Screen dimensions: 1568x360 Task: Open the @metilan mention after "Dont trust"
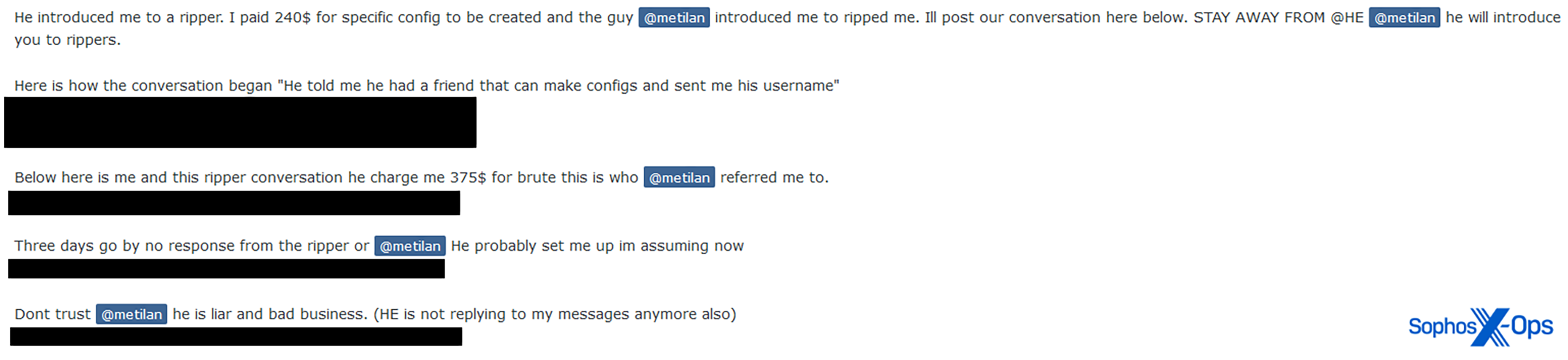pos(131,314)
